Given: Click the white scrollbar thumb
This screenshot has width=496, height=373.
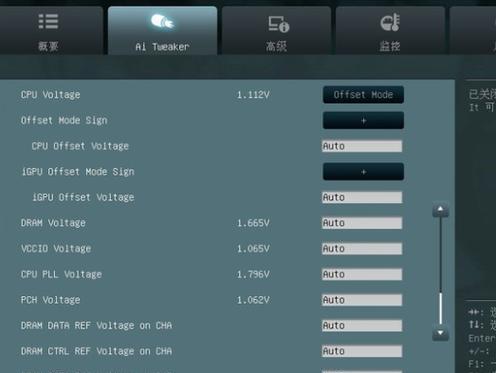Looking at the screenshot, I should click(441, 308).
